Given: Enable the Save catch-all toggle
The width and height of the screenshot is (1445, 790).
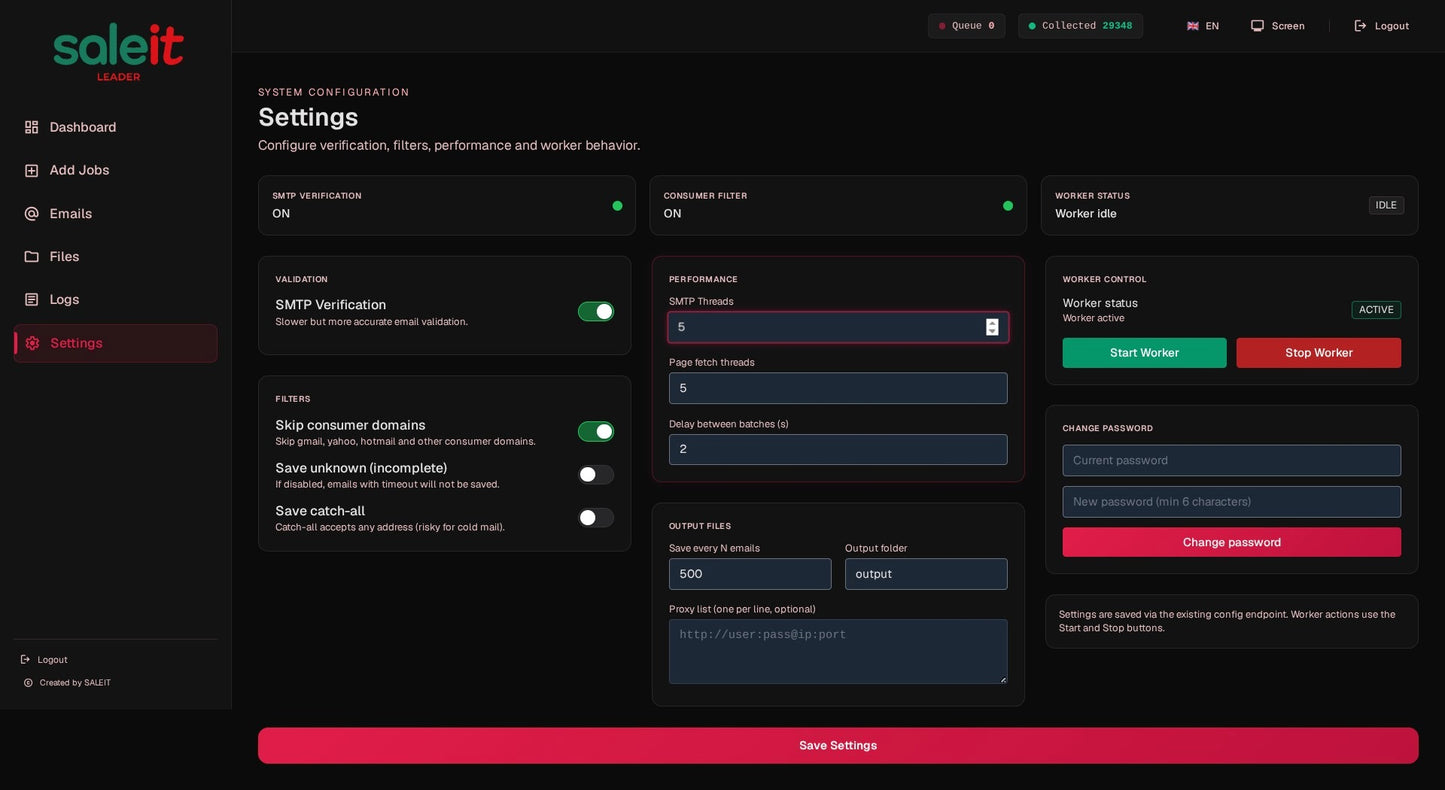Looking at the screenshot, I should (x=596, y=518).
